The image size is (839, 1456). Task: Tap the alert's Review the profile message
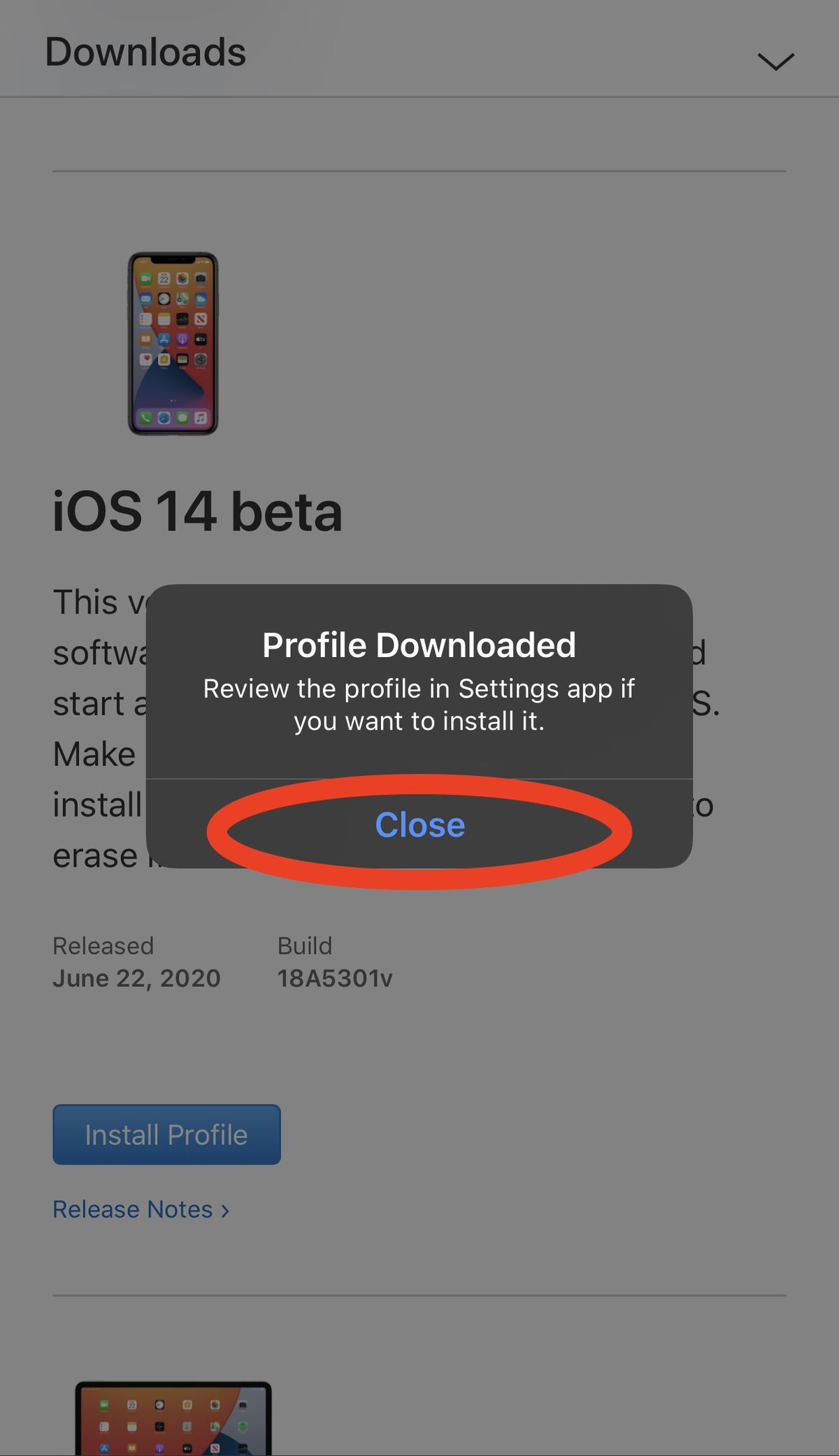click(419, 705)
